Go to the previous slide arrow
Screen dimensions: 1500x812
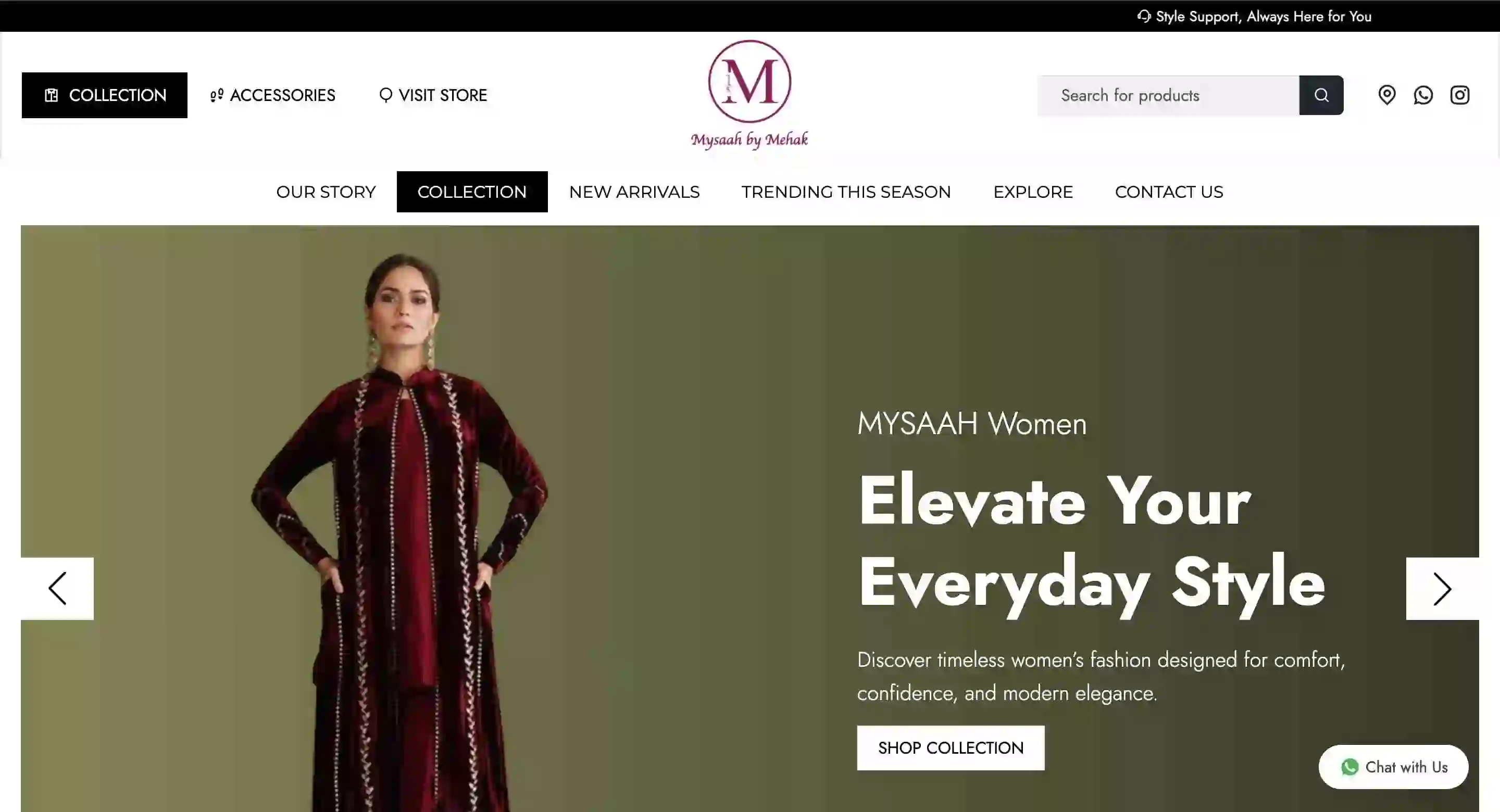point(57,589)
